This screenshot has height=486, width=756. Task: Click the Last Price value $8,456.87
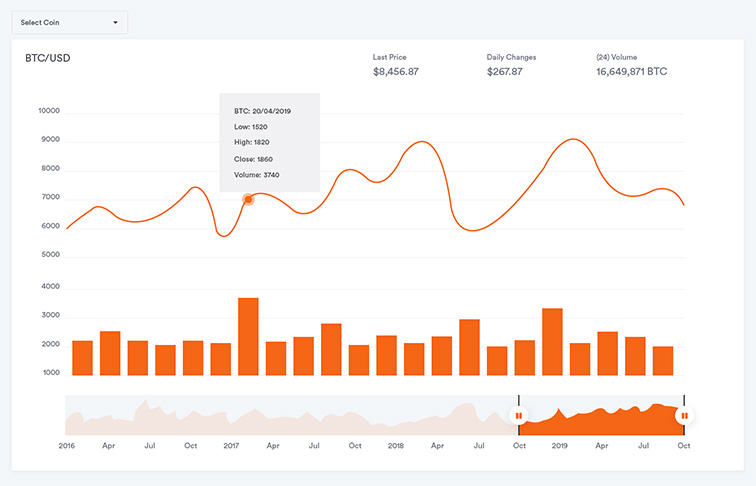click(x=396, y=72)
